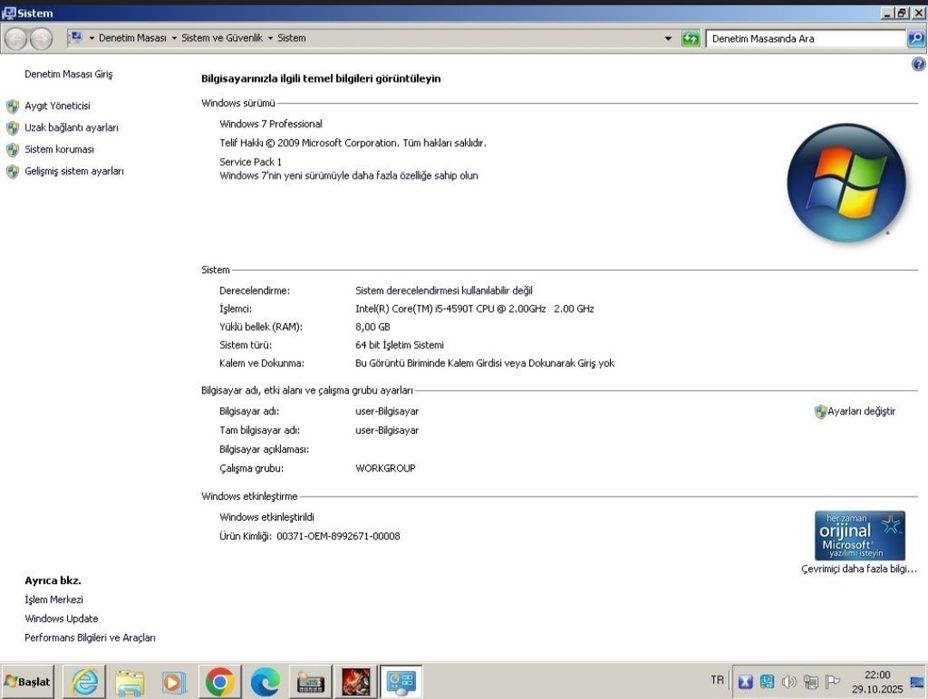Click the shield icon beside Ayarları değiştir

(820, 412)
